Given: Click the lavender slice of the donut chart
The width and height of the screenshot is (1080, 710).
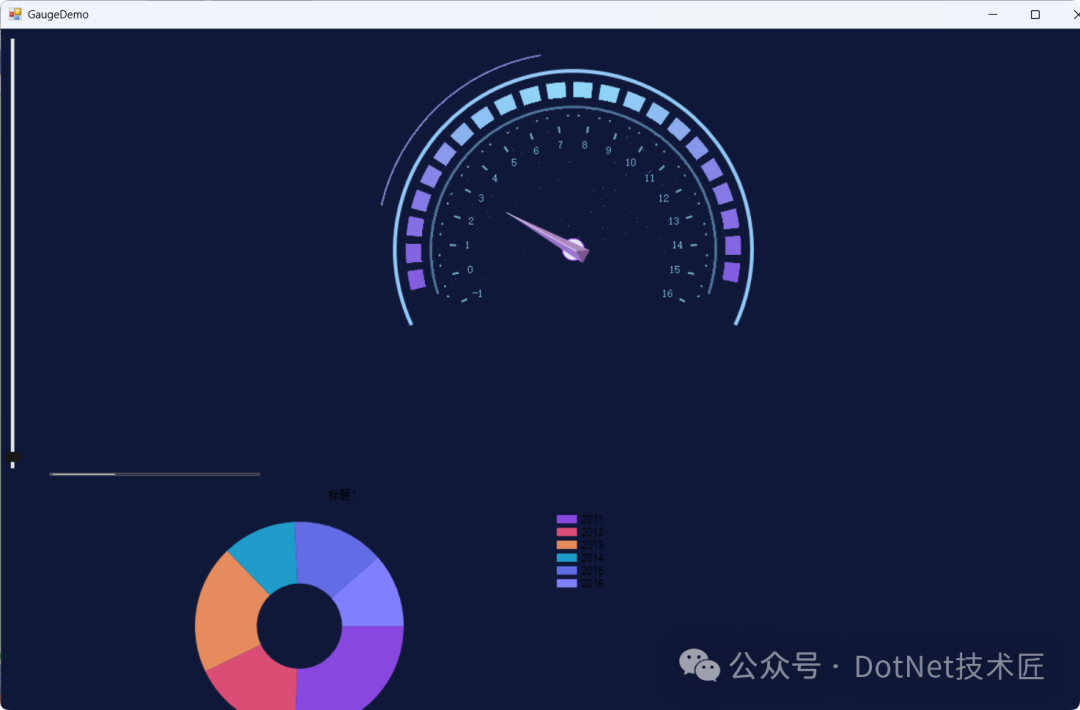Looking at the screenshot, I should [373, 598].
